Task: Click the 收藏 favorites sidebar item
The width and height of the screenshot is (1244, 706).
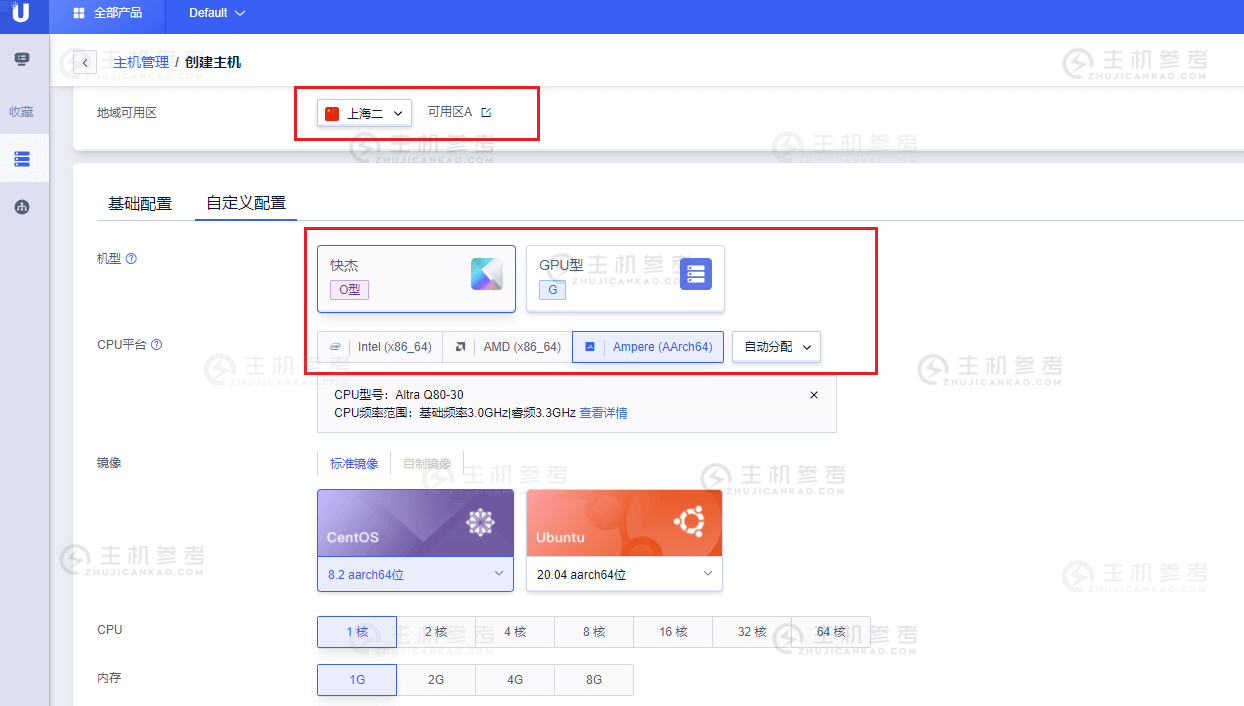Action: (x=22, y=112)
